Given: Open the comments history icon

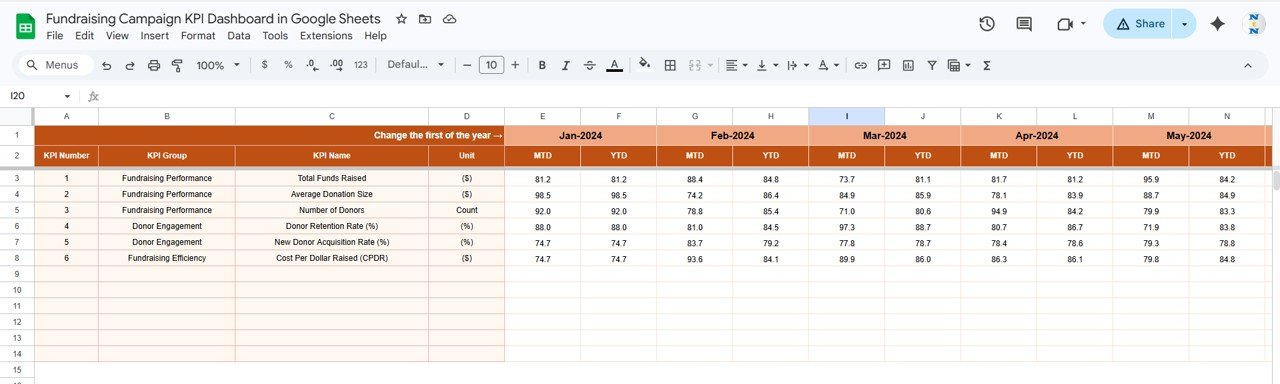Looking at the screenshot, I should click(1024, 24).
